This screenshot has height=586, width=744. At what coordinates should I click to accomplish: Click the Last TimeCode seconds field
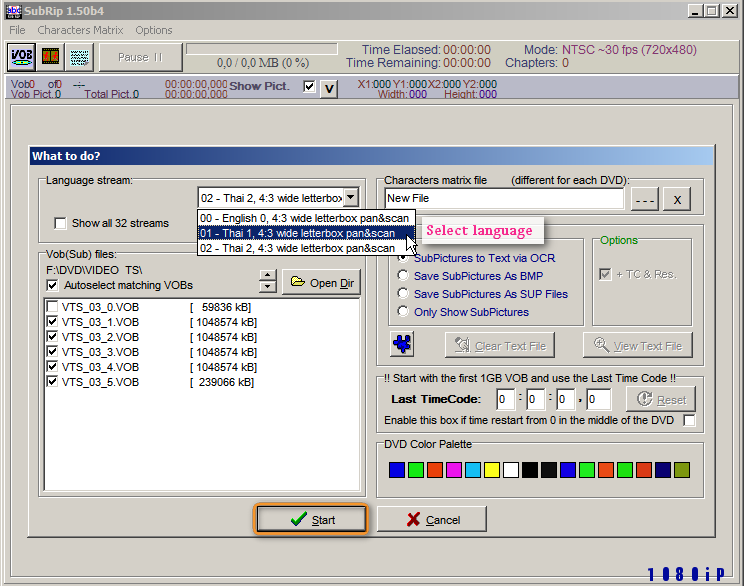(566, 399)
